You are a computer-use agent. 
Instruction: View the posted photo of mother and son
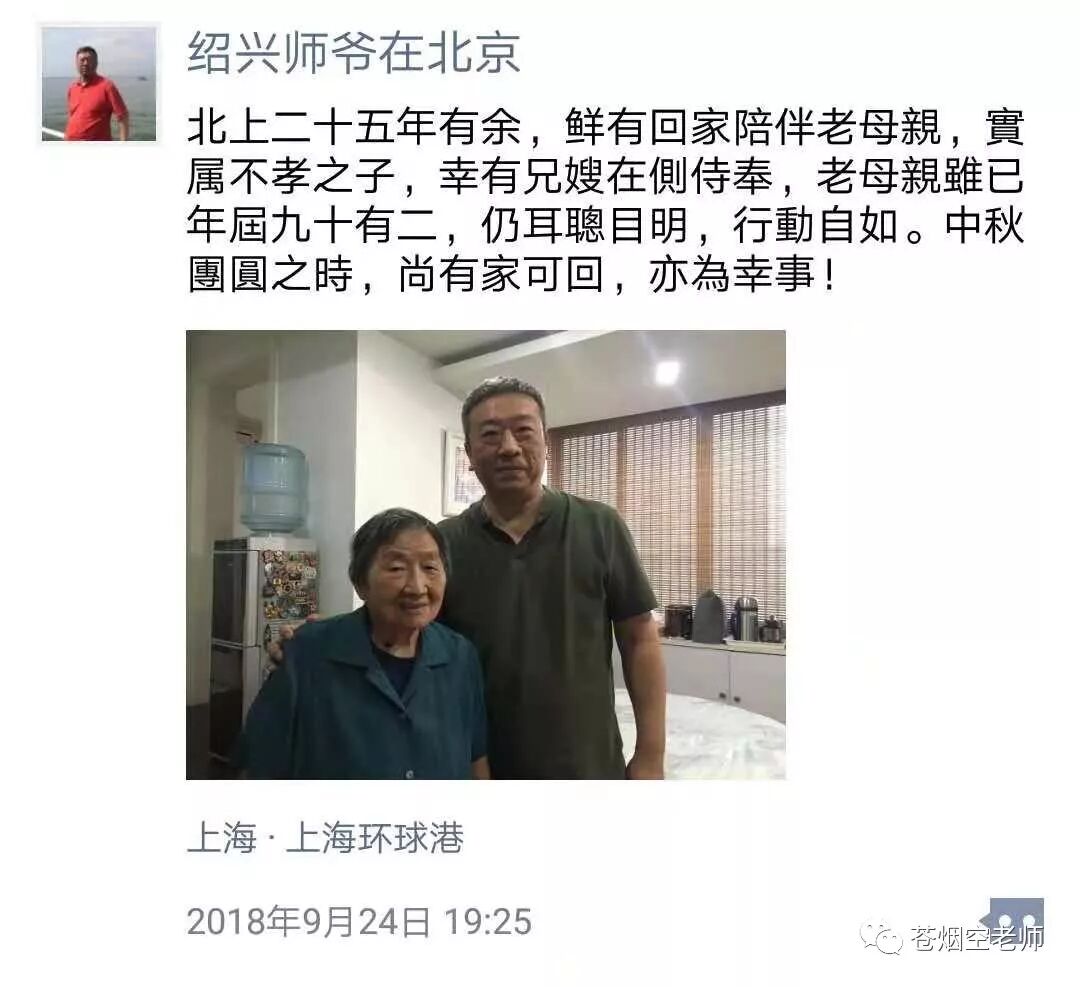486,554
